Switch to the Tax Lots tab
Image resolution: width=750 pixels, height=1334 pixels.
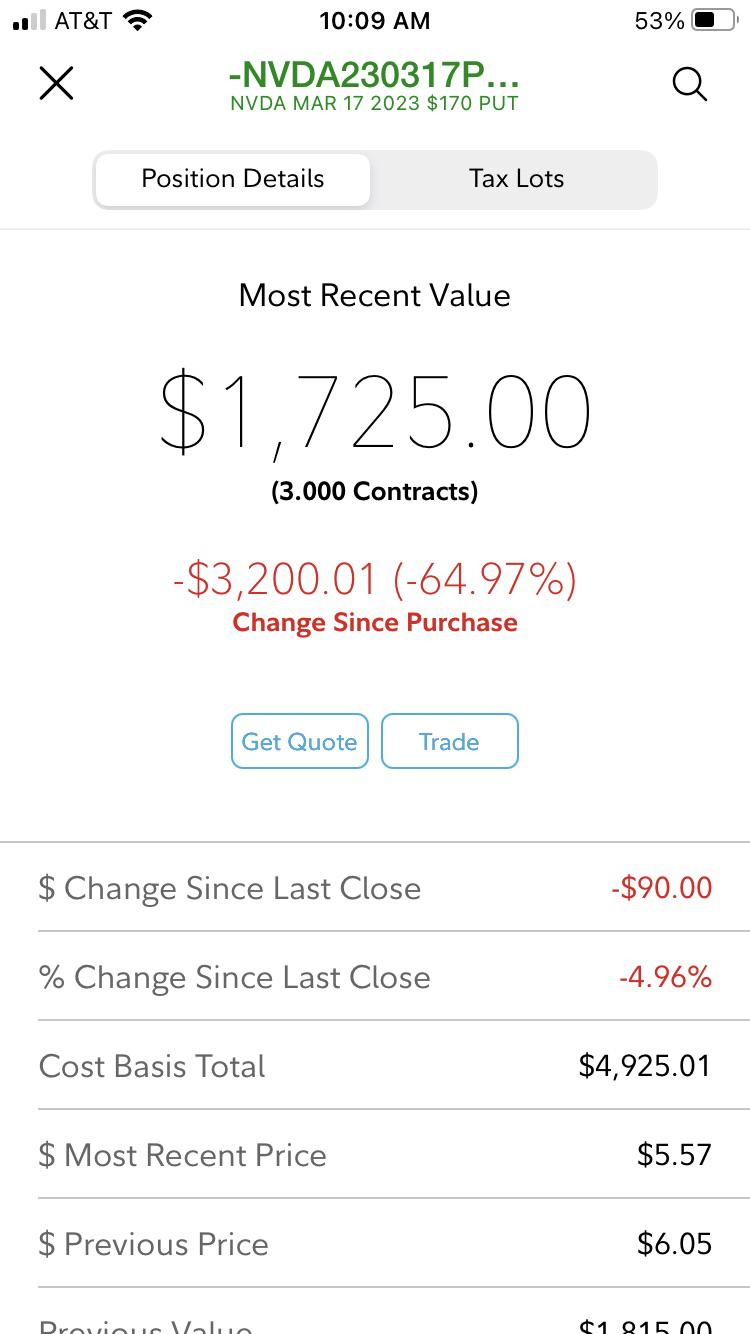(x=516, y=179)
